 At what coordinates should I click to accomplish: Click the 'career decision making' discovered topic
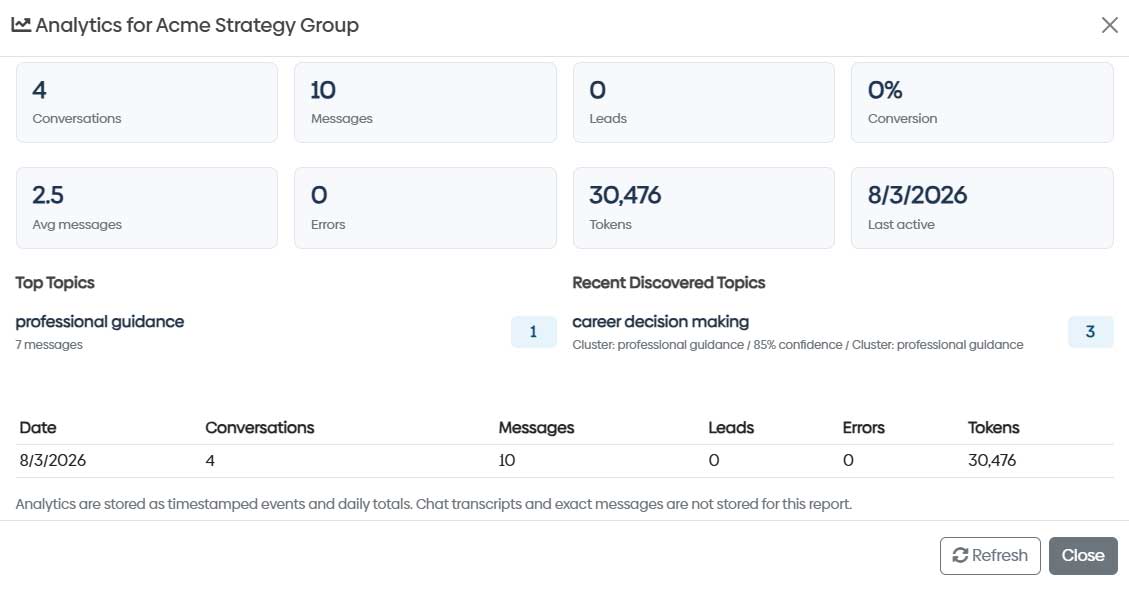coord(660,322)
